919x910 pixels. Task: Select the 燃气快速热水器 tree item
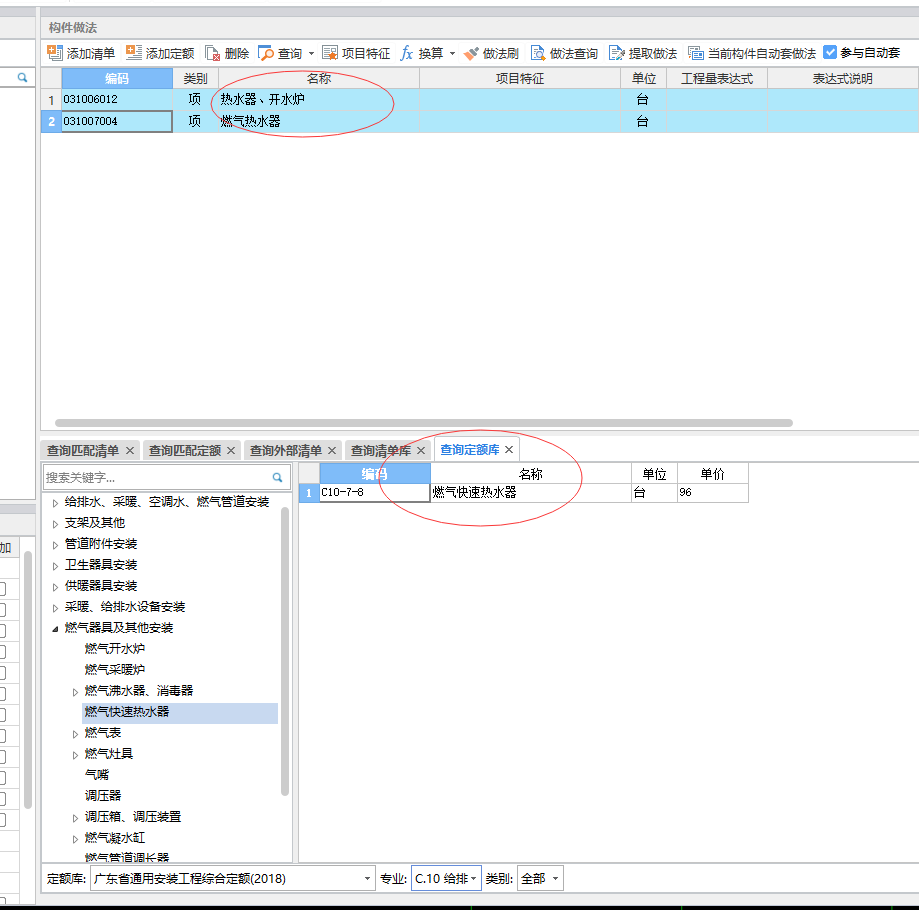point(180,713)
